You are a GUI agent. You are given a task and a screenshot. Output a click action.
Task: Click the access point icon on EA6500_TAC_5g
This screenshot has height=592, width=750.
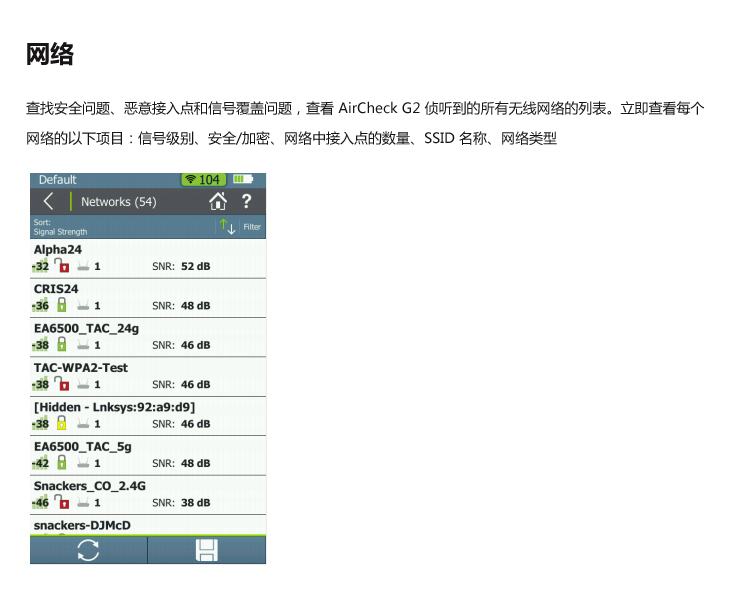click(83, 463)
